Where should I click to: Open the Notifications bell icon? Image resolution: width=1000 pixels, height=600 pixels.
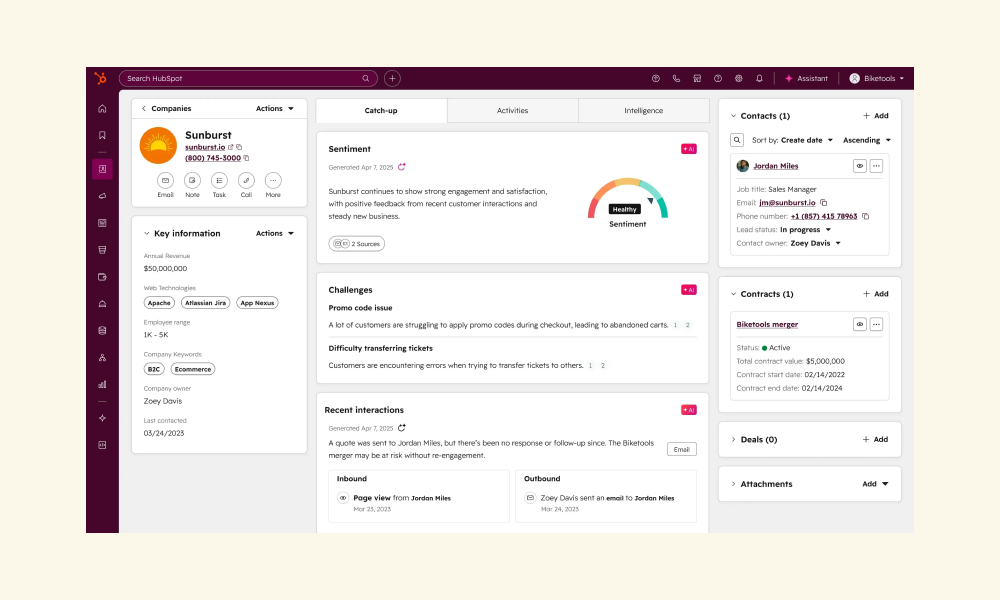point(759,78)
